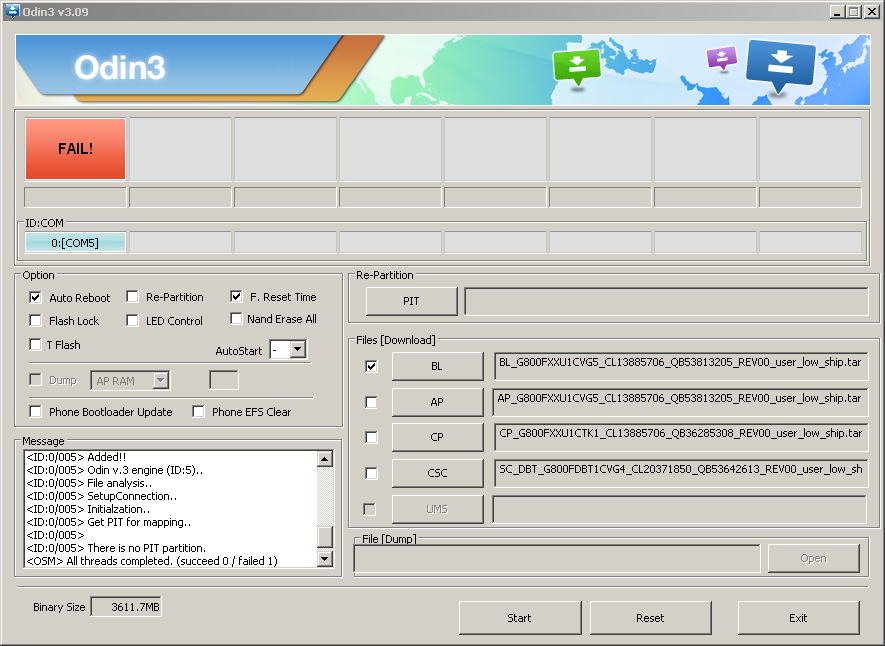Click the red FAIL! status box
885x646 pixels.
click(x=75, y=149)
